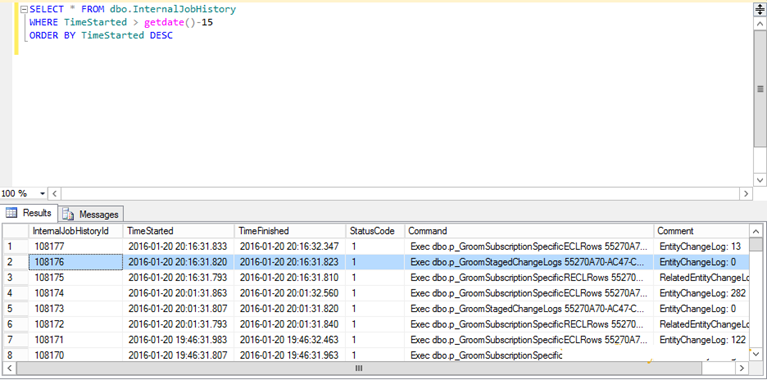Select the TimeFinished column header
The height and width of the screenshot is (380, 767).
tap(290, 231)
